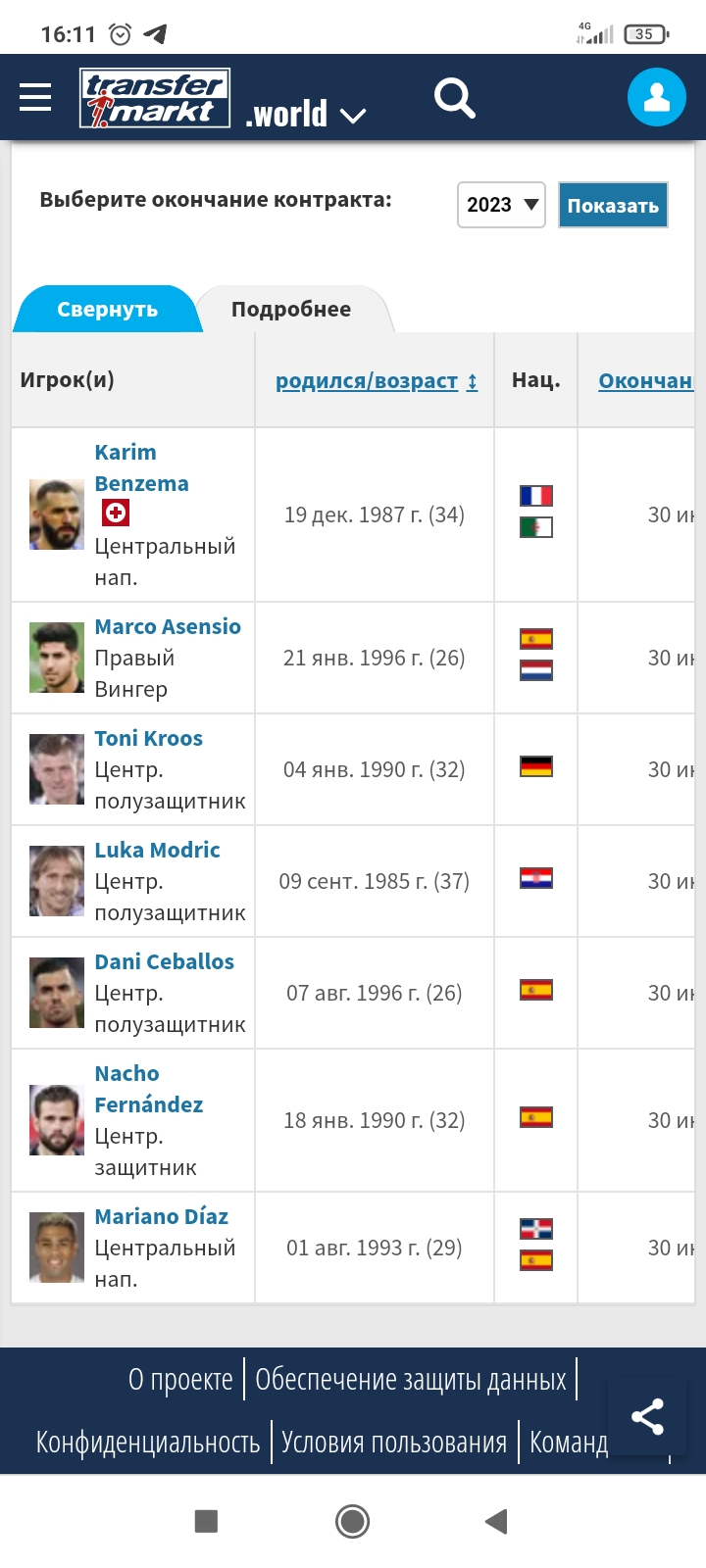This screenshot has height=1568, width=706.
Task: Open the user profile icon
Action: point(656,97)
